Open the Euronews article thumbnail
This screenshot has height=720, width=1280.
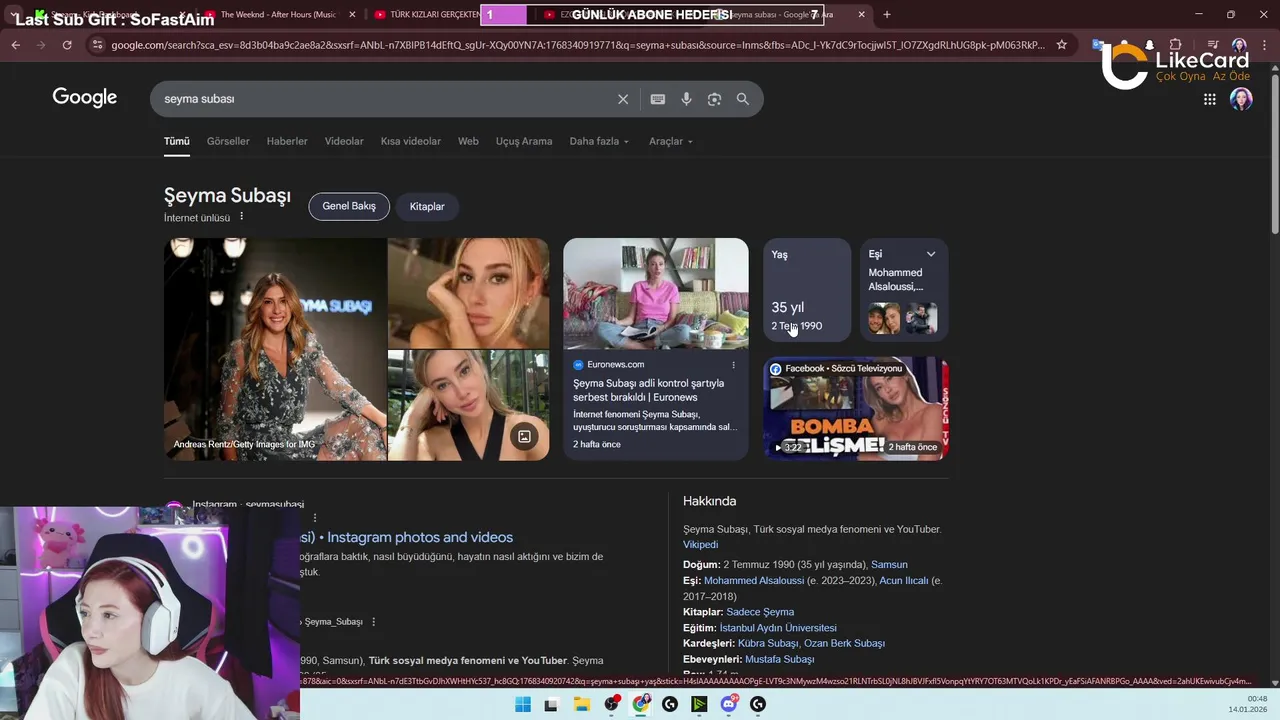pos(656,294)
